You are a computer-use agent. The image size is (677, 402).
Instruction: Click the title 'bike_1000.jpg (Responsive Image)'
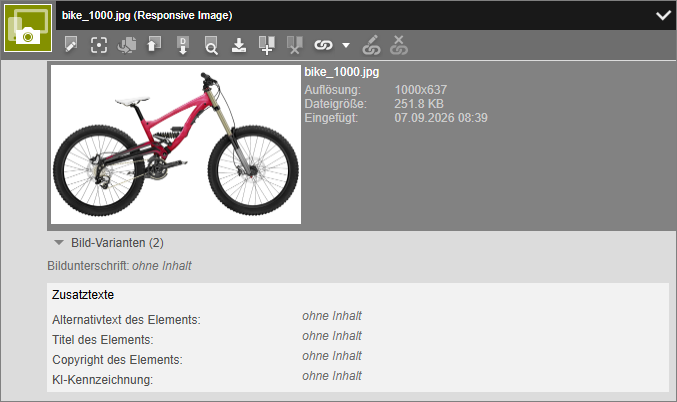pyautogui.click(x=147, y=16)
